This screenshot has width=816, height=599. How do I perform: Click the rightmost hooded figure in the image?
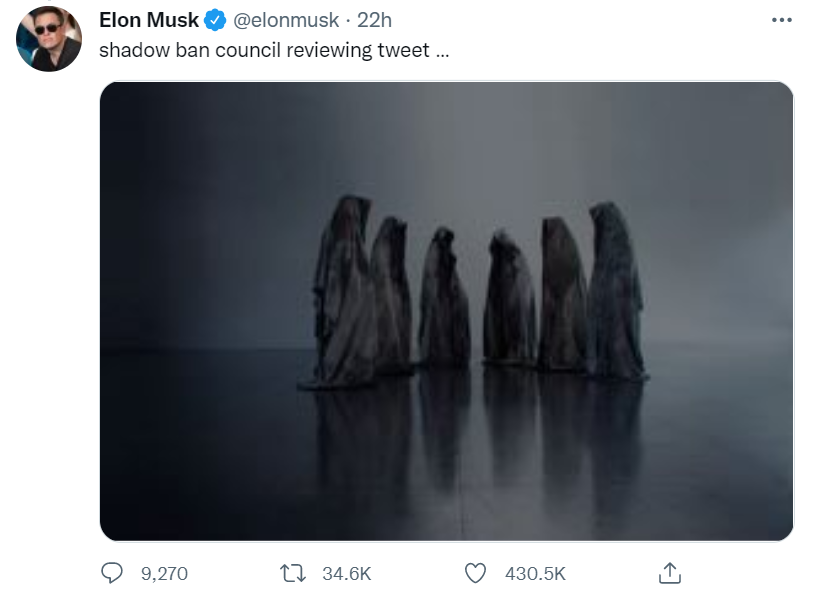tap(617, 290)
